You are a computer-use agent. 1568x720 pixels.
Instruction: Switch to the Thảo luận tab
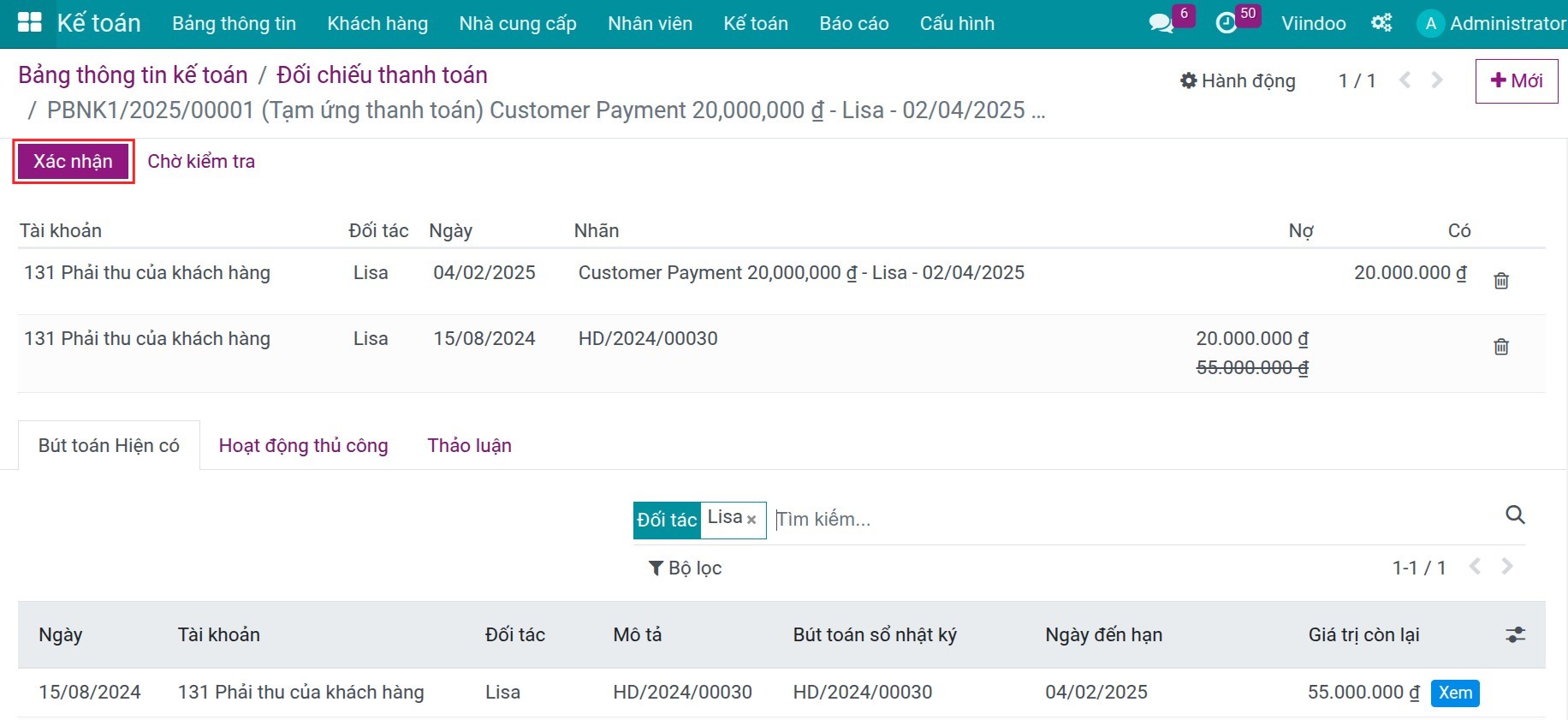[x=469, y=445]
